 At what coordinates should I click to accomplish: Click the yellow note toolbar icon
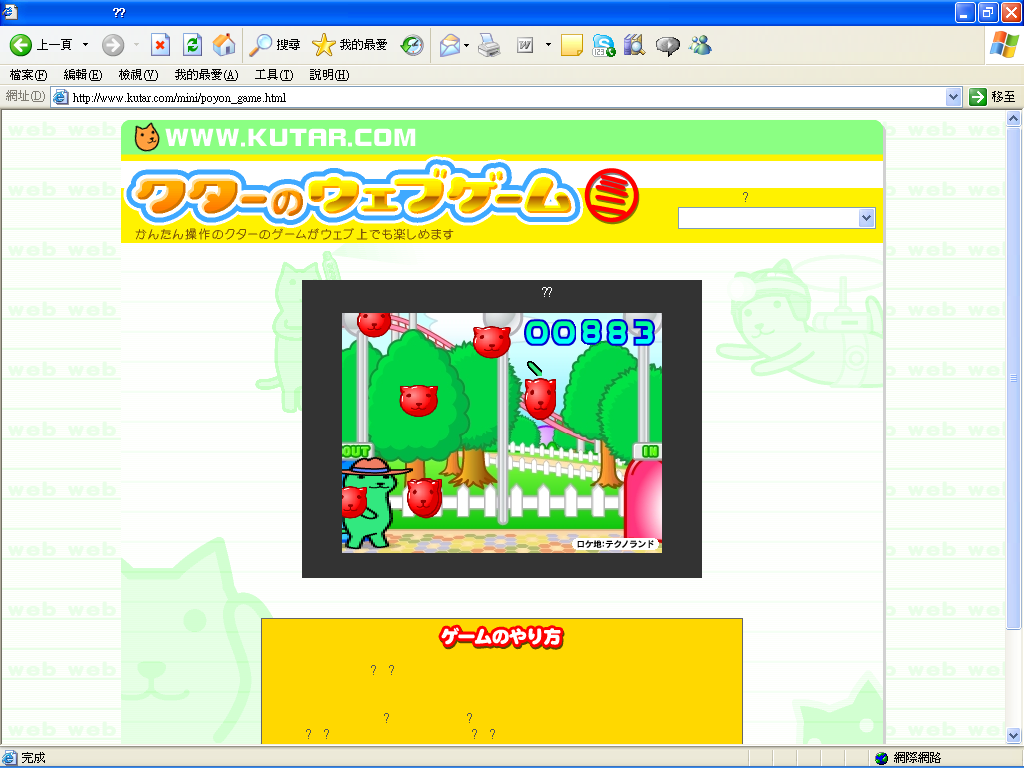tap(571, 45)
